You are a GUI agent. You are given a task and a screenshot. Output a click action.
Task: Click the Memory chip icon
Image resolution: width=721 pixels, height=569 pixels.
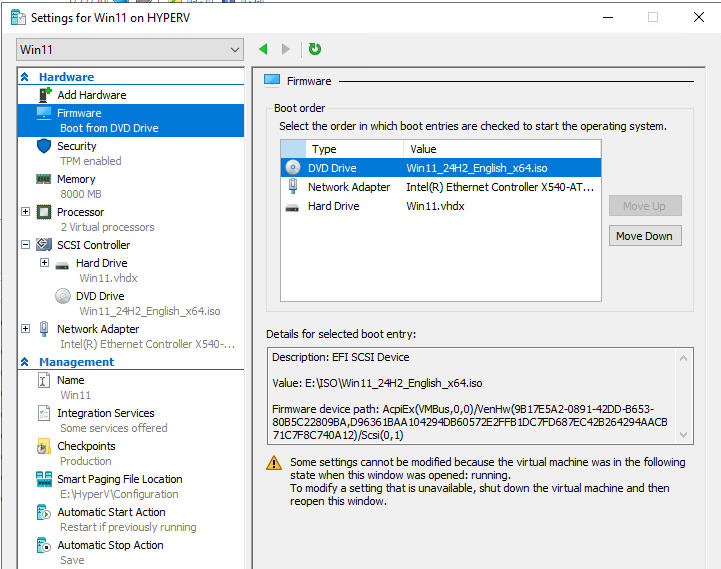pos(44,179)
